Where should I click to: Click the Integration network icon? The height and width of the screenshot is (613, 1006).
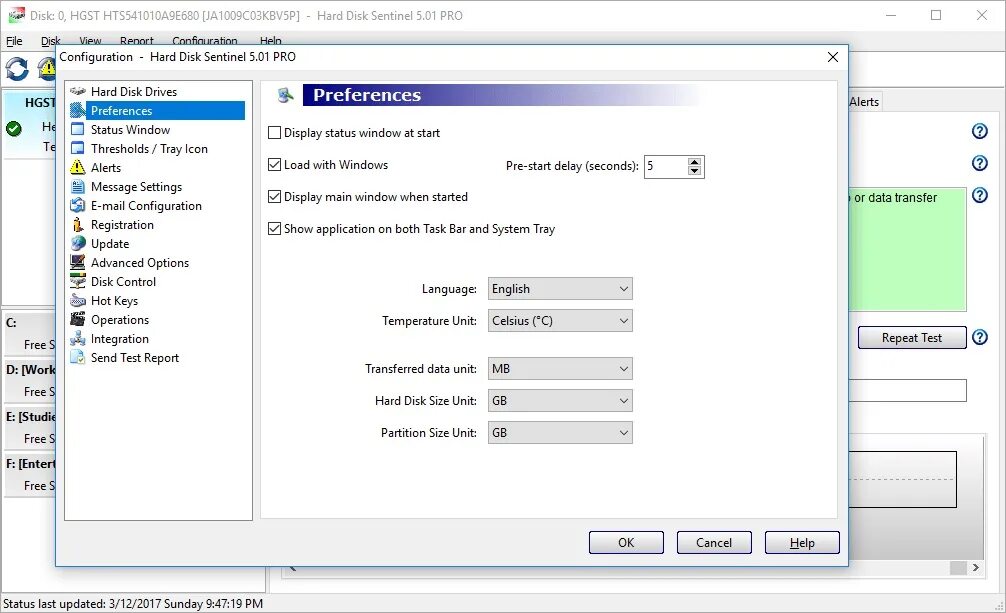78,338
